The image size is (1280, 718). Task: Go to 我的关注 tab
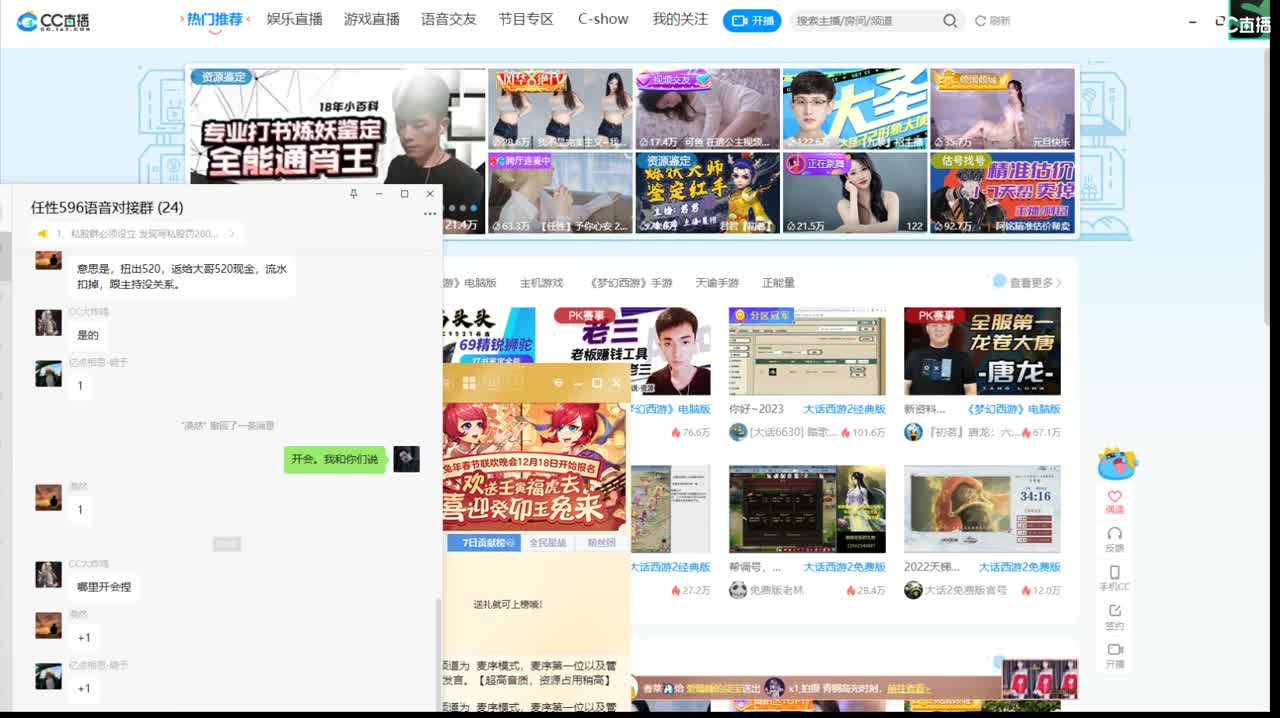[x=680, y=19]
